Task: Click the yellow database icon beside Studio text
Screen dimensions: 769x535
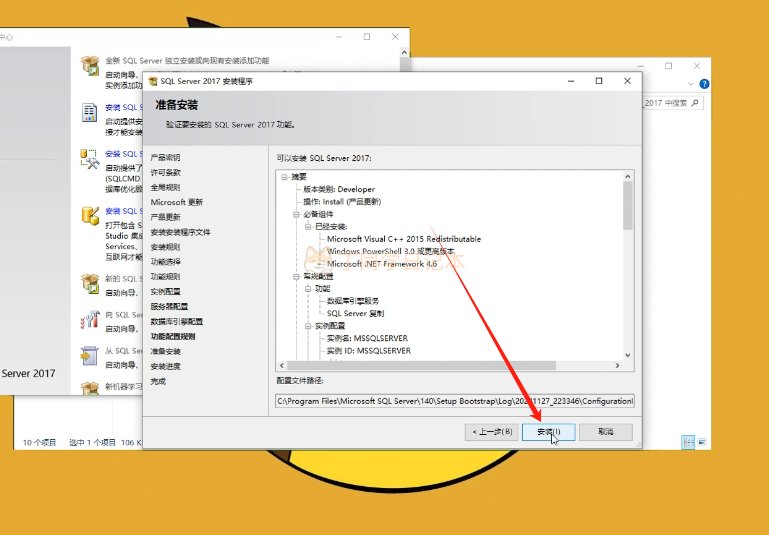Action: 90,215
